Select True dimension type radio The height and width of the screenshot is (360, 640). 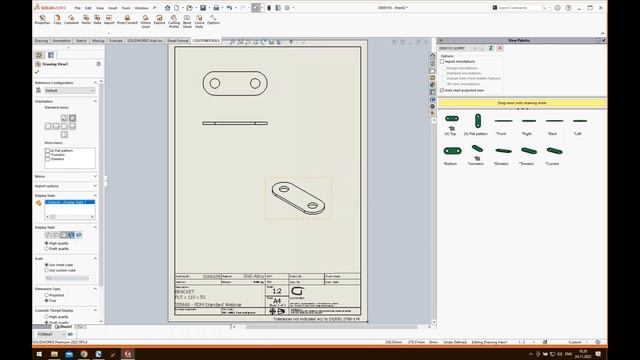click(47, 300)
